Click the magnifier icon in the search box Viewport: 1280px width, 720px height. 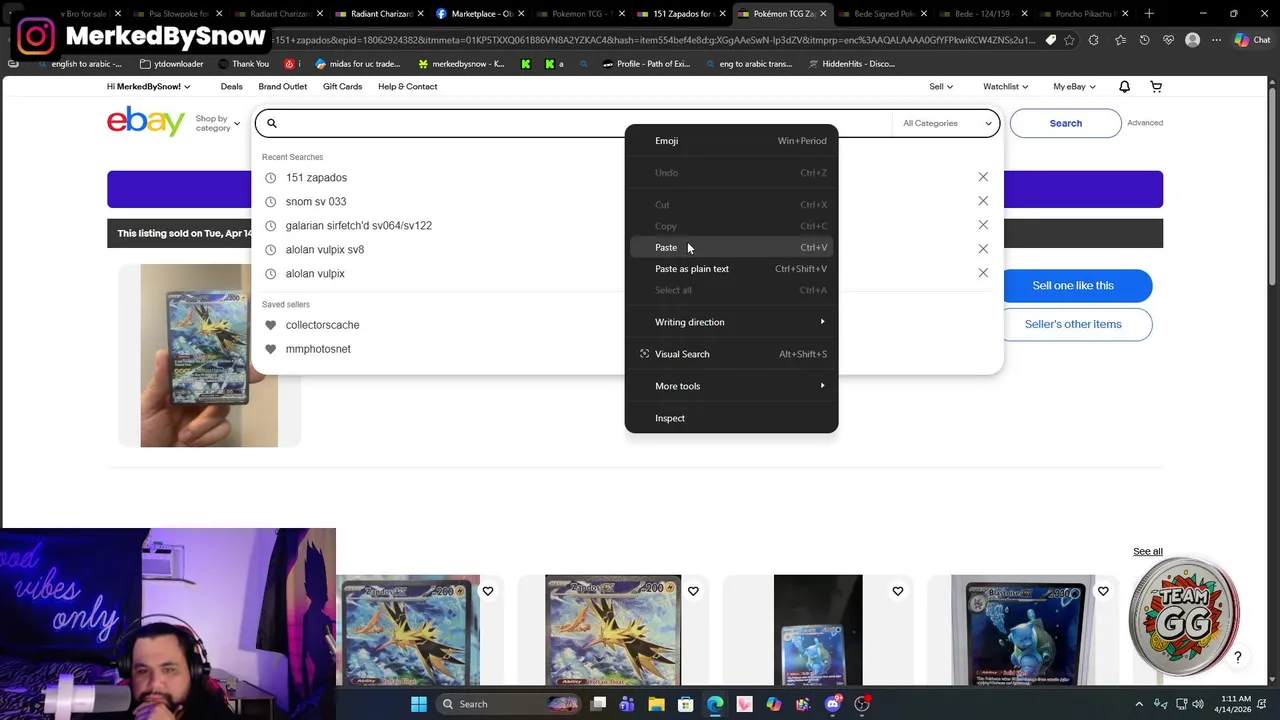271,123
